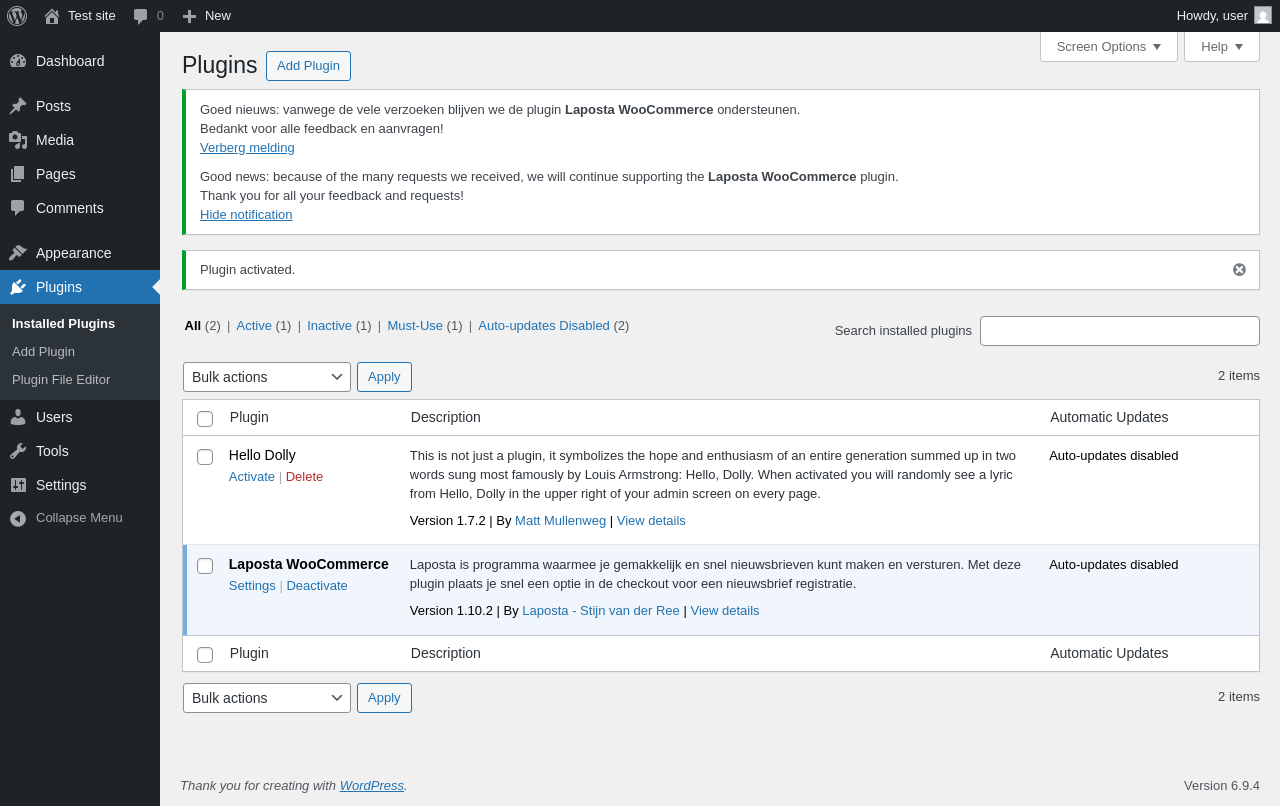Click the Search installed plugins field
This screenshot has height=806, width=1280.
pos(1119,331)
